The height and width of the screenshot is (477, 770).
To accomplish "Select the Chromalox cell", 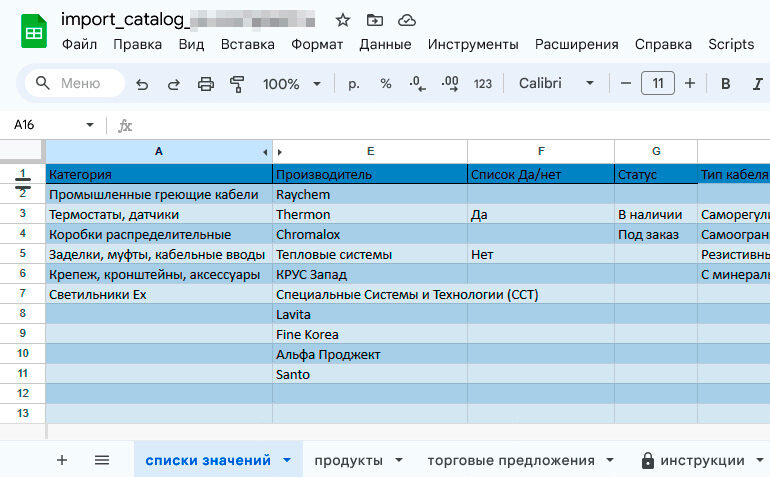I will pos(370,235).
